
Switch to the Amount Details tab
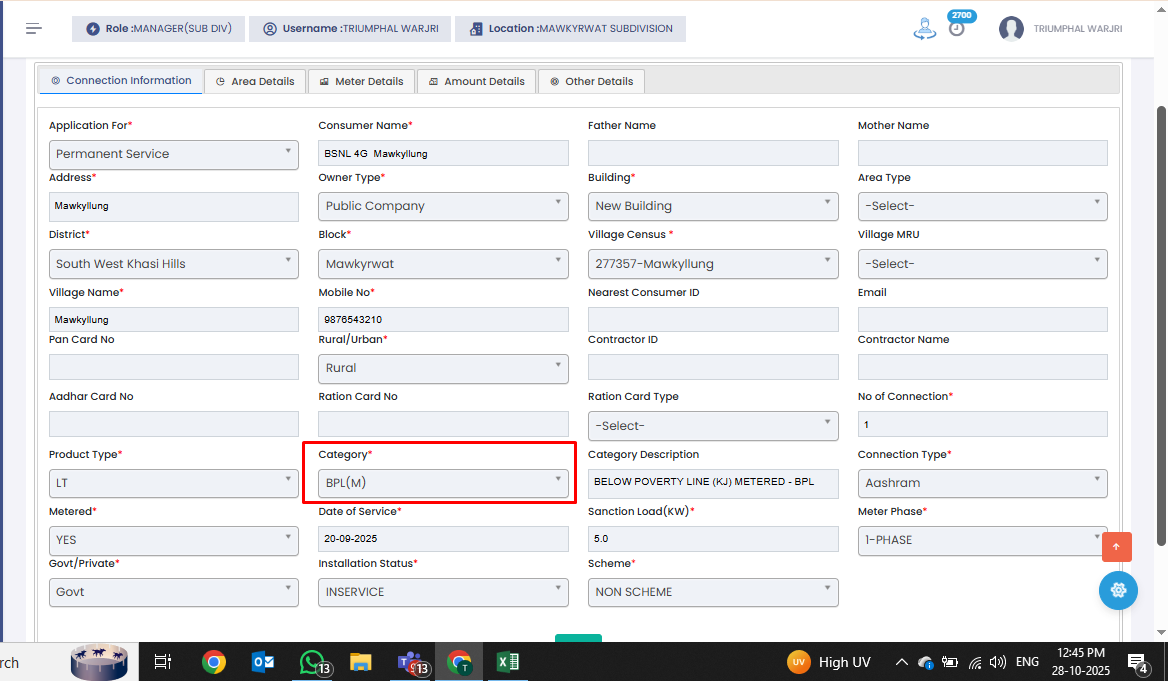(477, 81)
